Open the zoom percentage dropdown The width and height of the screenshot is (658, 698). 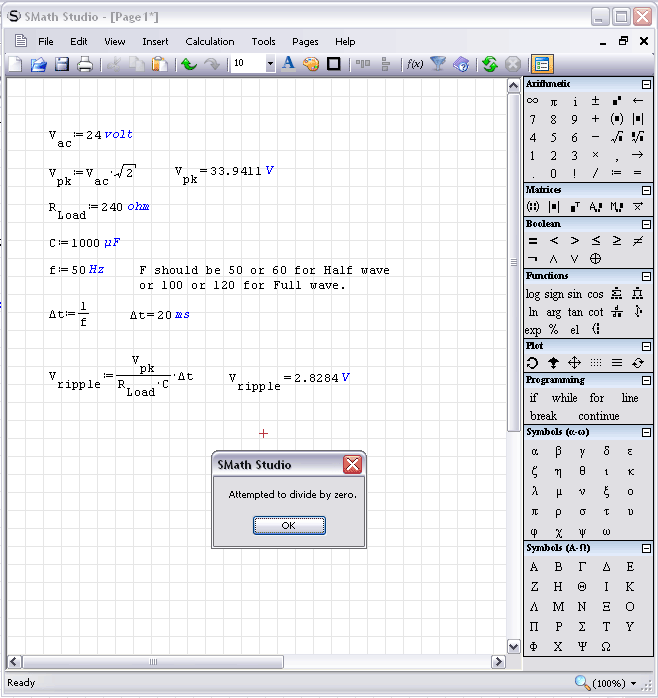(x=634, y=684)
